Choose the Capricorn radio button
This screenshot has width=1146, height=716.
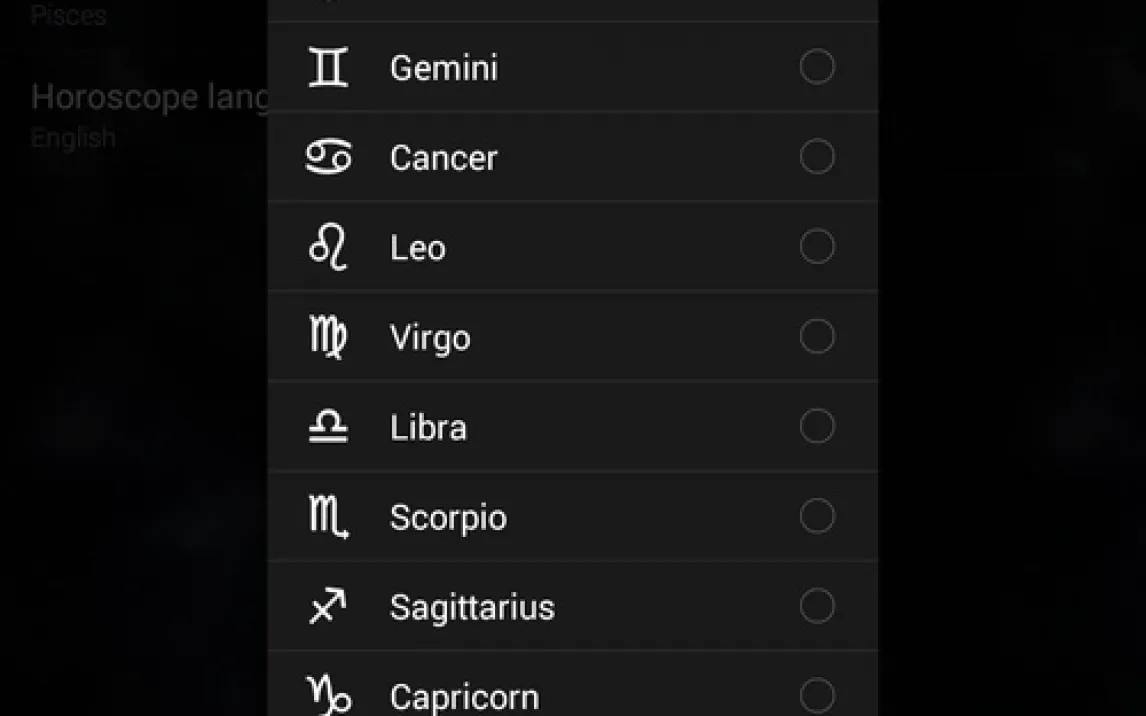point(817,695)
